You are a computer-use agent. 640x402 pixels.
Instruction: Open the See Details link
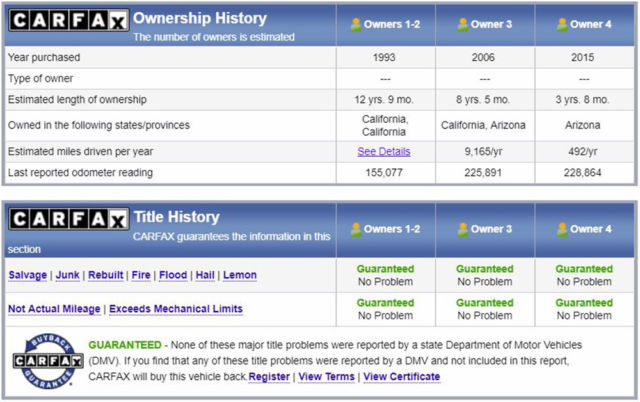pos(384,151)
